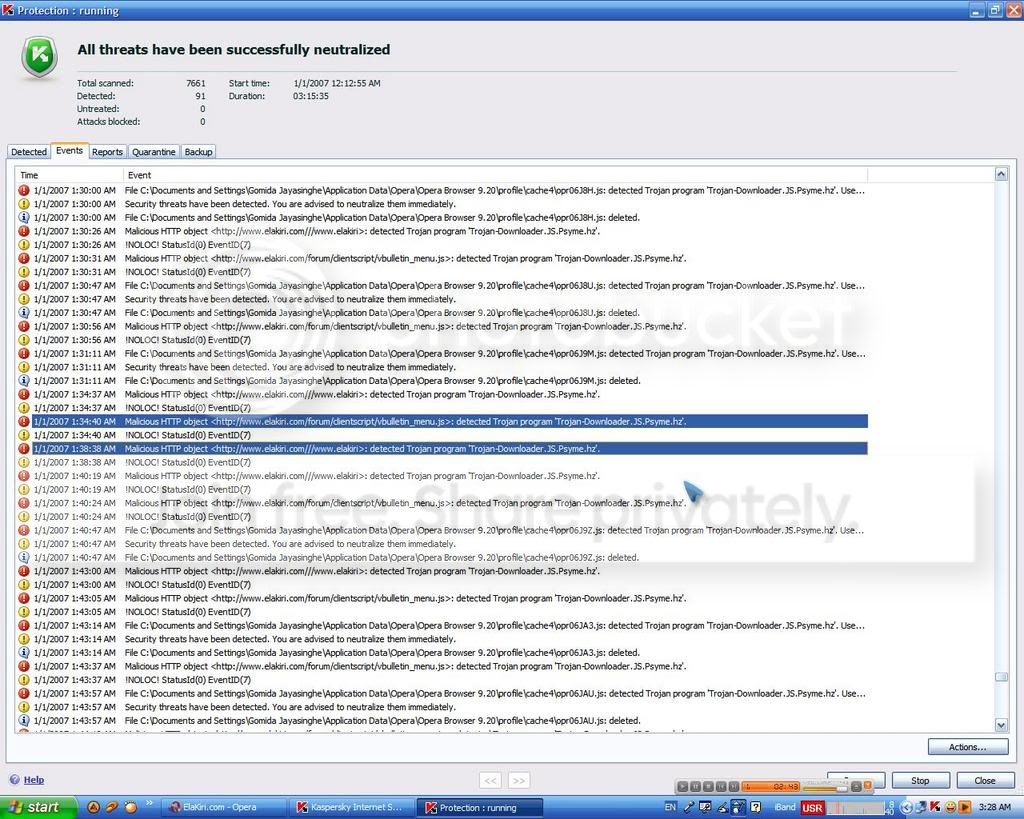Click Protection : running taskbar button
Screen dimensions: 1024x819
480,807
